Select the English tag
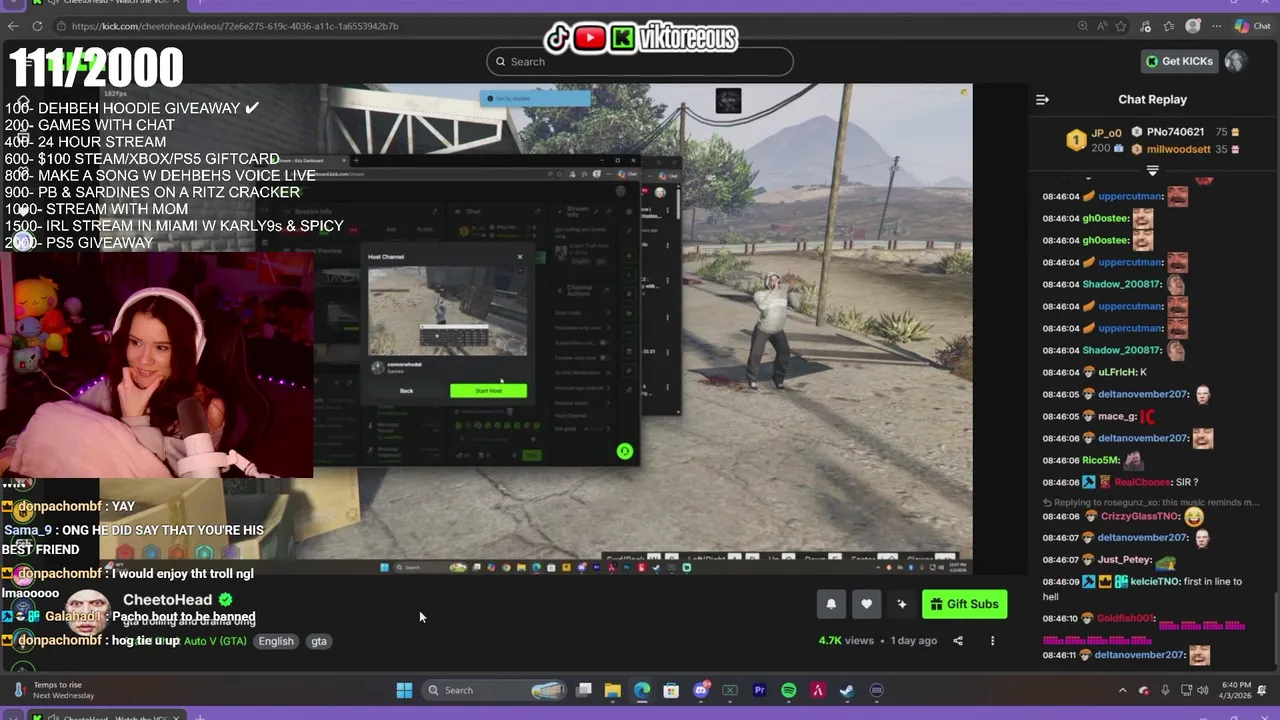The width and height of the screenshot is (1280, 720). click(276, 641)
